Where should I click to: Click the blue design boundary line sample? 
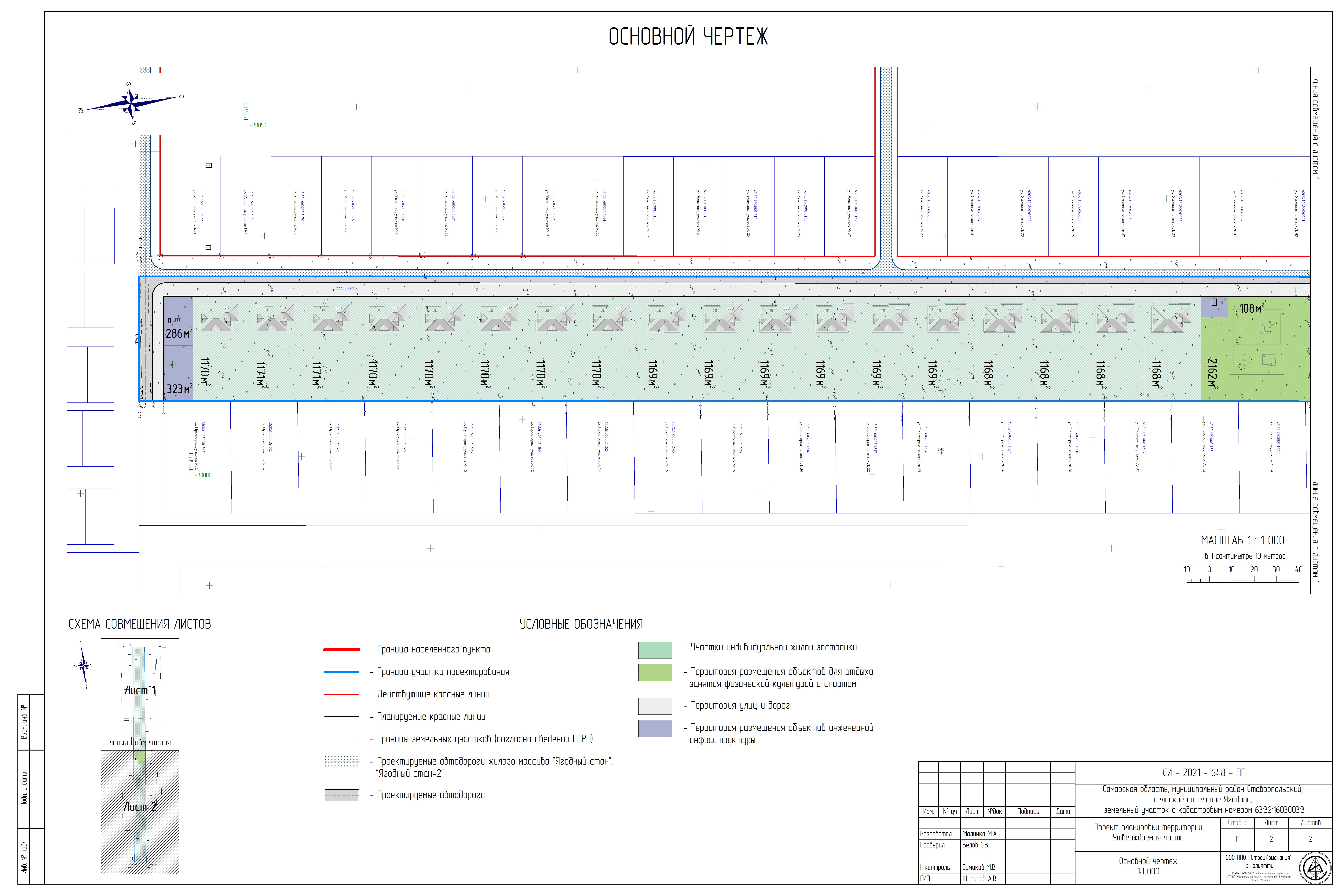tap(342, 672)
